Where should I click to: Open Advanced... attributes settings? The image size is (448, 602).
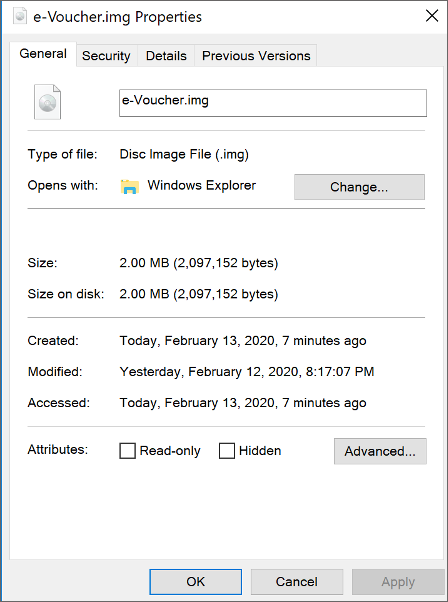tap(380, 451)
